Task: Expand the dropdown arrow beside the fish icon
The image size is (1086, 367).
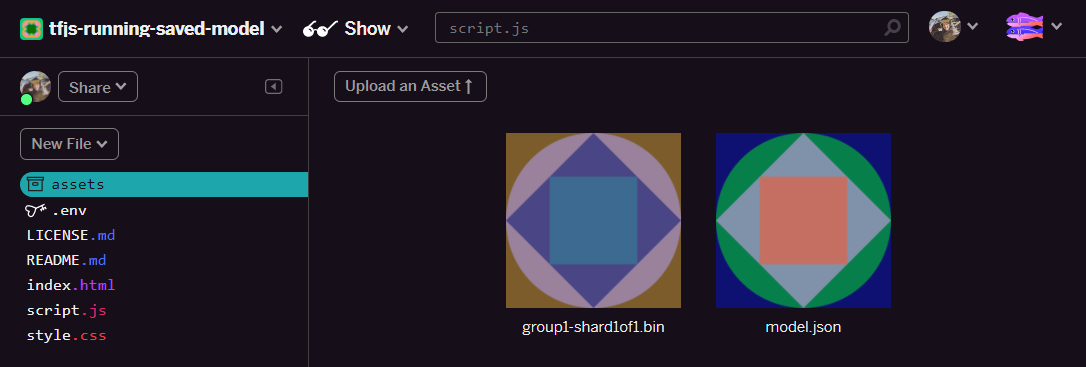Action: (1056, 27)
